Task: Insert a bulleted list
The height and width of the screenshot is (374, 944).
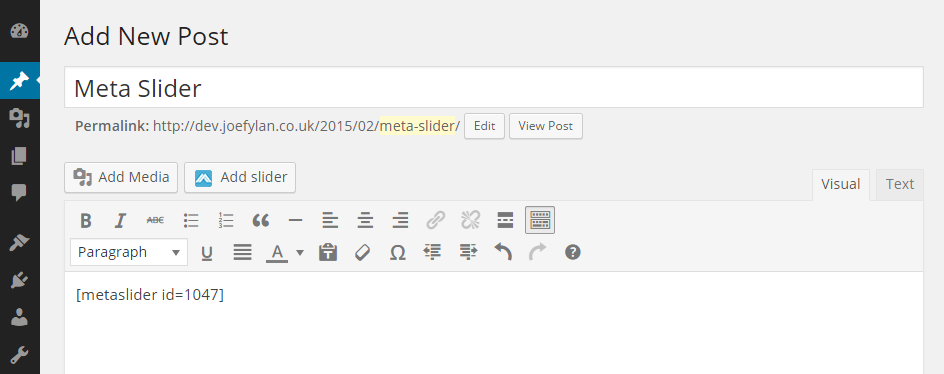Action: point(191,220)
